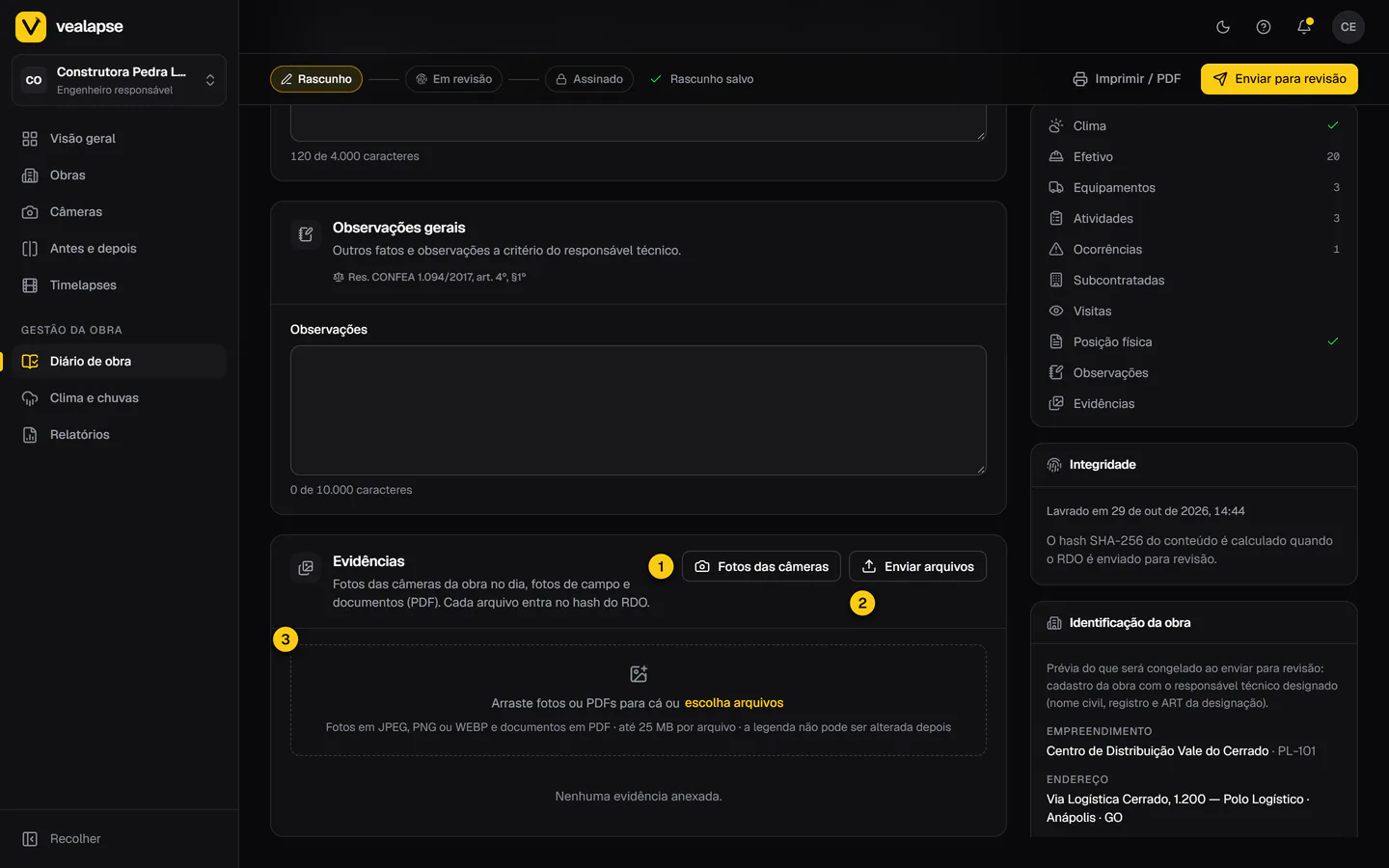Image resolution: width=1389 pixels, height=868 pixels.
Task: Toggle dark mode with the moon icon
Action: (x=1223, y=27)
